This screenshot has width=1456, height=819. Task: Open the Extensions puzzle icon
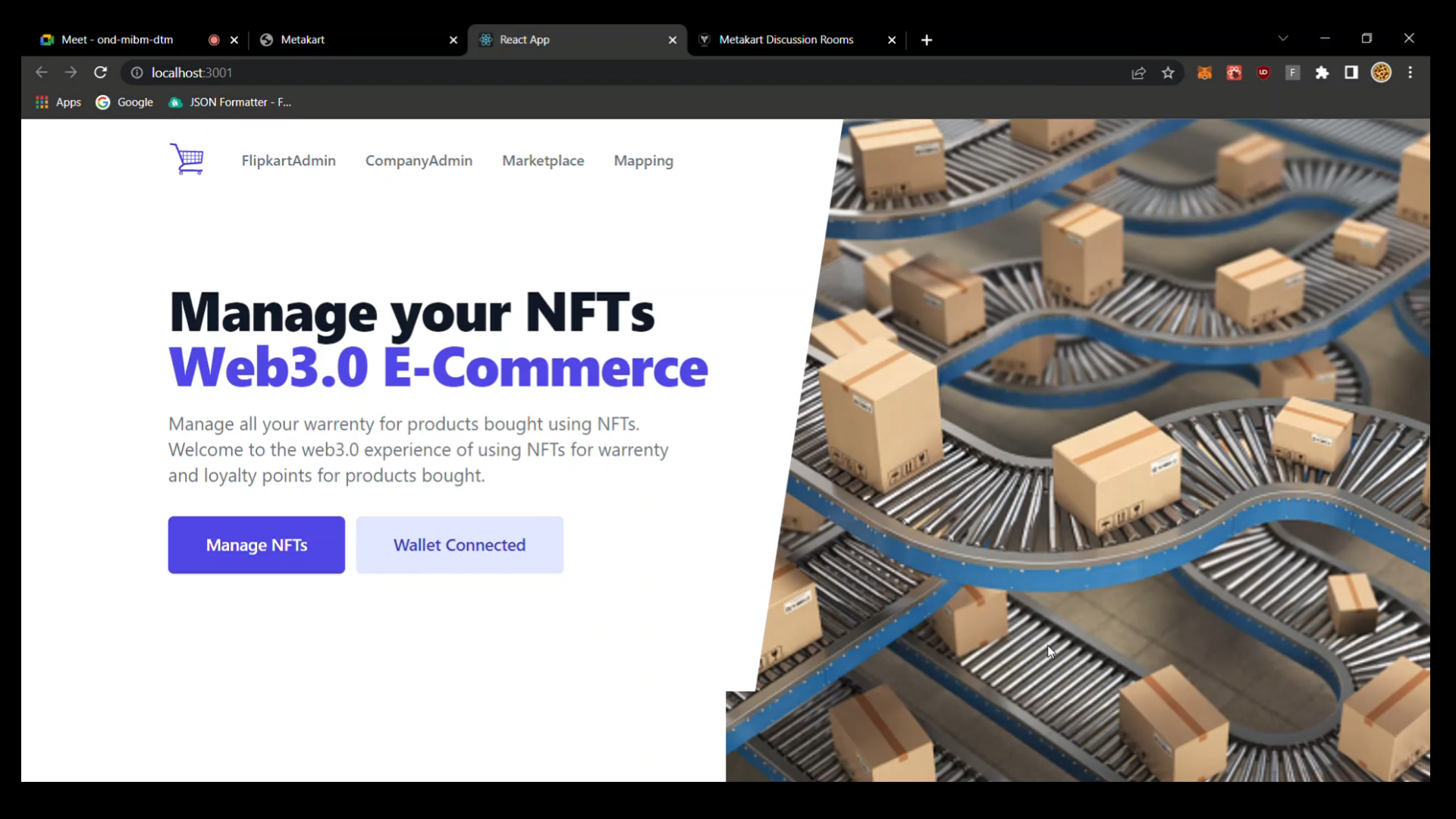pyautogui.click(x=1322, y=73)
